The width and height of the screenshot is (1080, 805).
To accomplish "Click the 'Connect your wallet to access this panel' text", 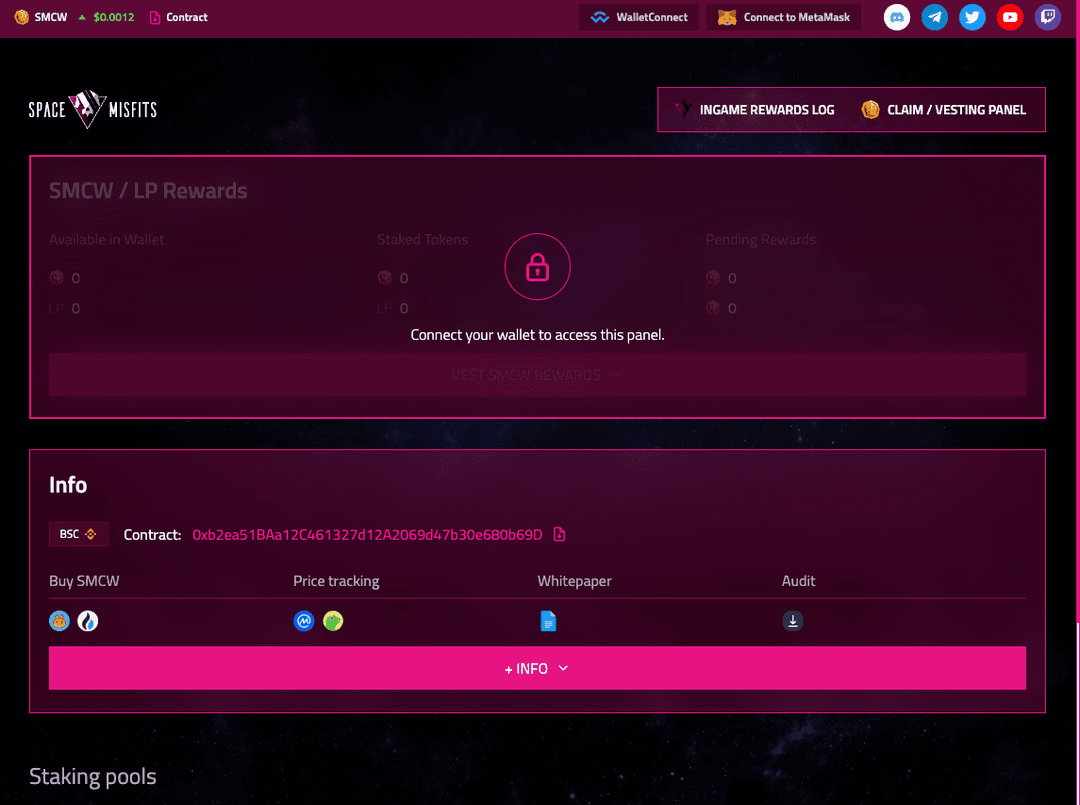I will (x=537, y=335).
